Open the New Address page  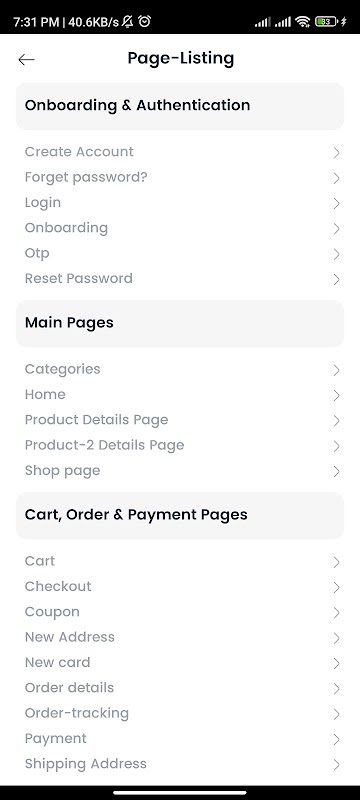[x=180, y=637]
